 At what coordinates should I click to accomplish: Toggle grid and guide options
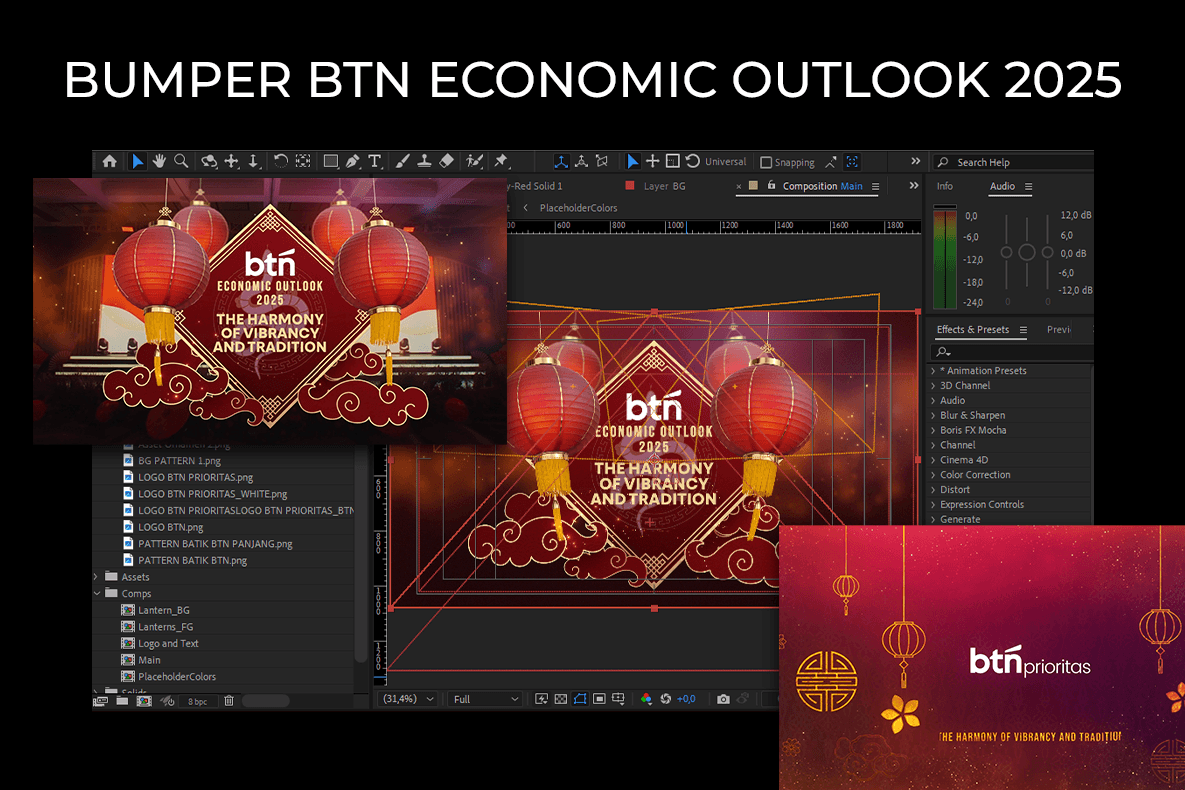point(618,699)
